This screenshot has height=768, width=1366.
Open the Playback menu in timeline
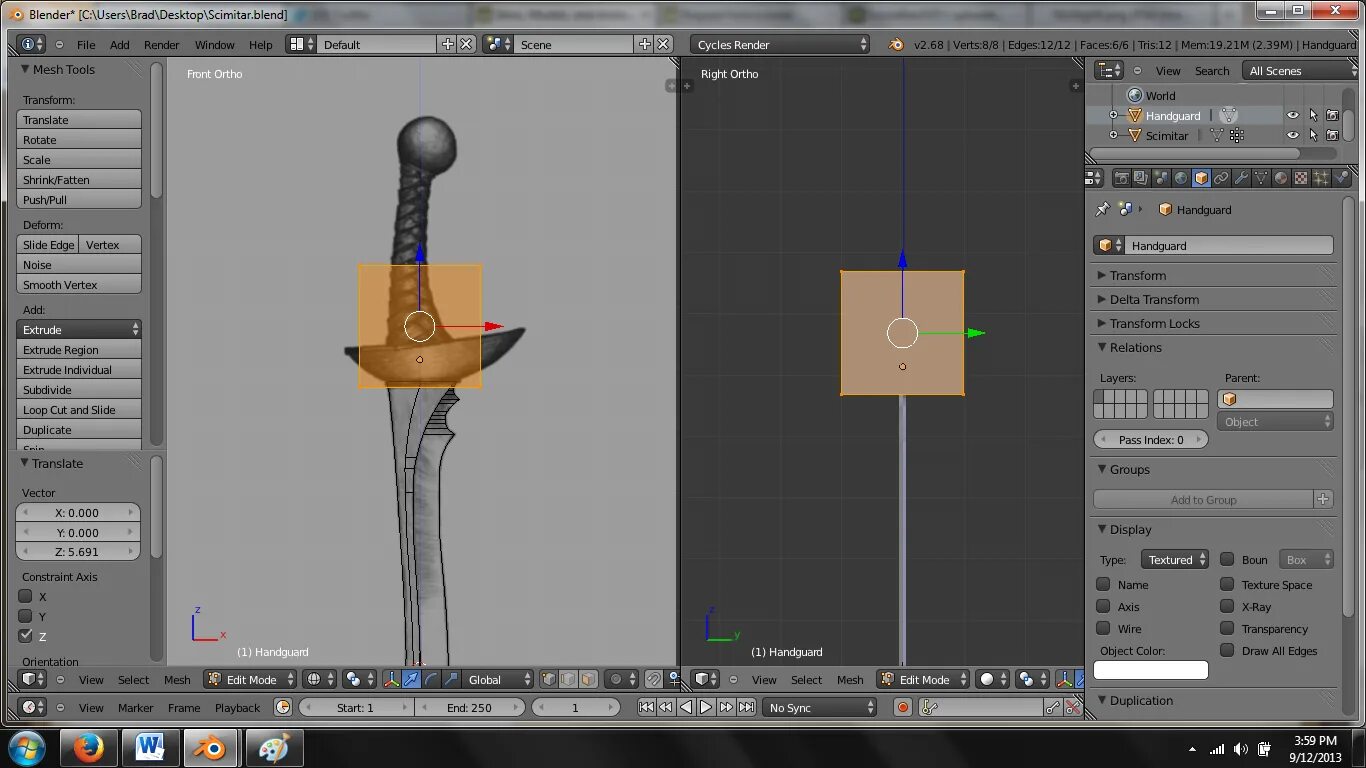pos(237,707)
